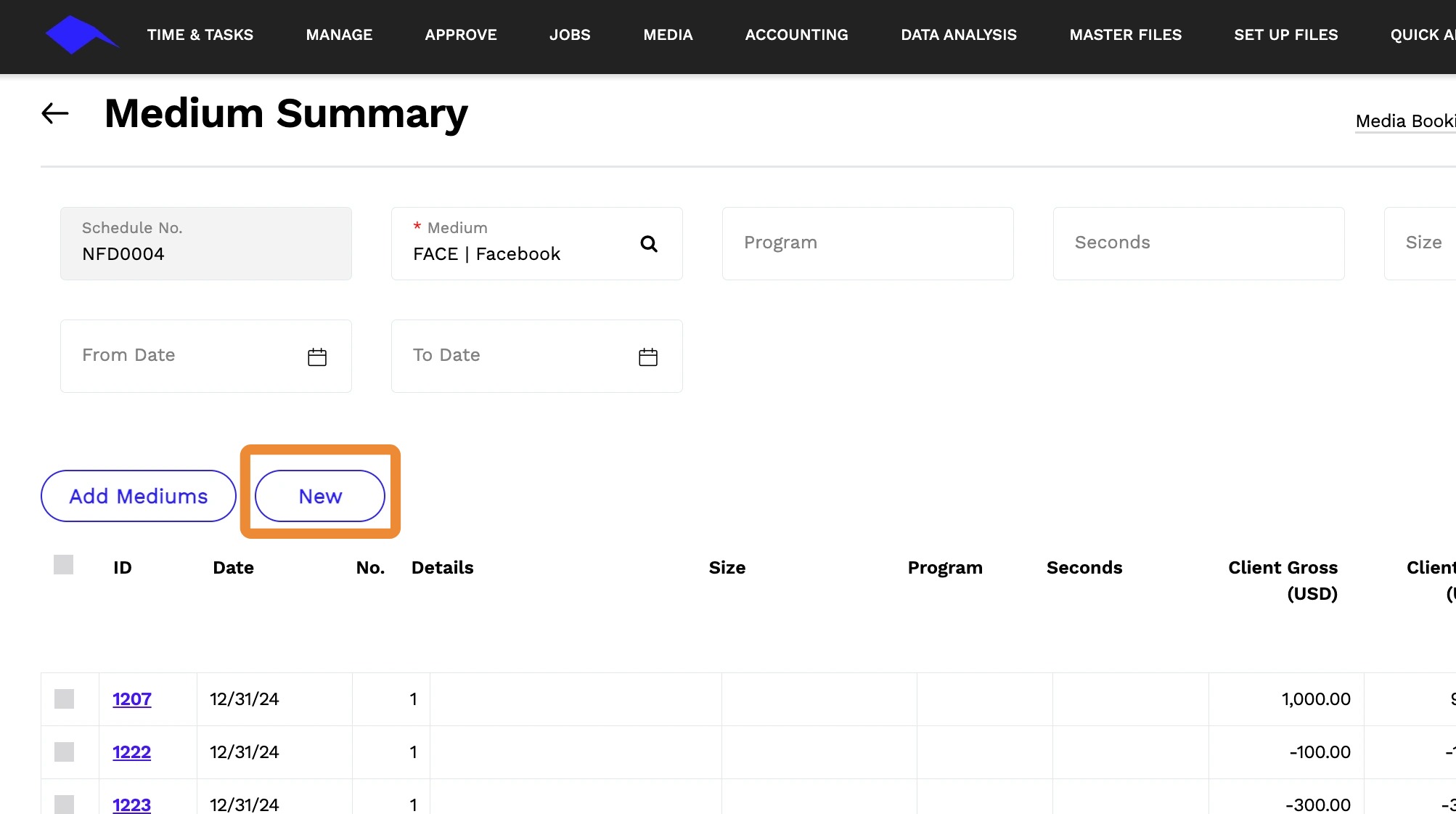Open entry ID 1207 link
The image size is (1456, 814).
[x=132, y=699]
